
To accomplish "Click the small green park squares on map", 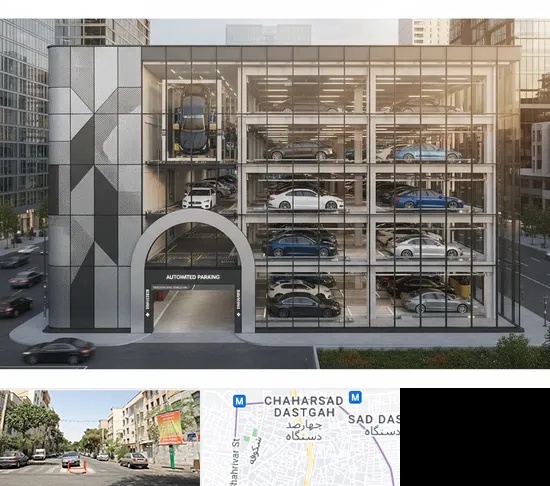I will (x=251, y=435).
